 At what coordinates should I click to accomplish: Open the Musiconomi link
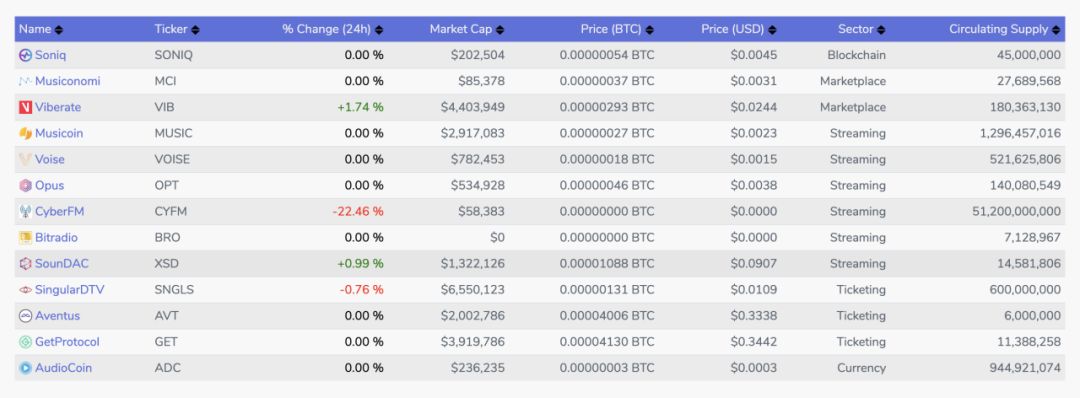point(68,81)
